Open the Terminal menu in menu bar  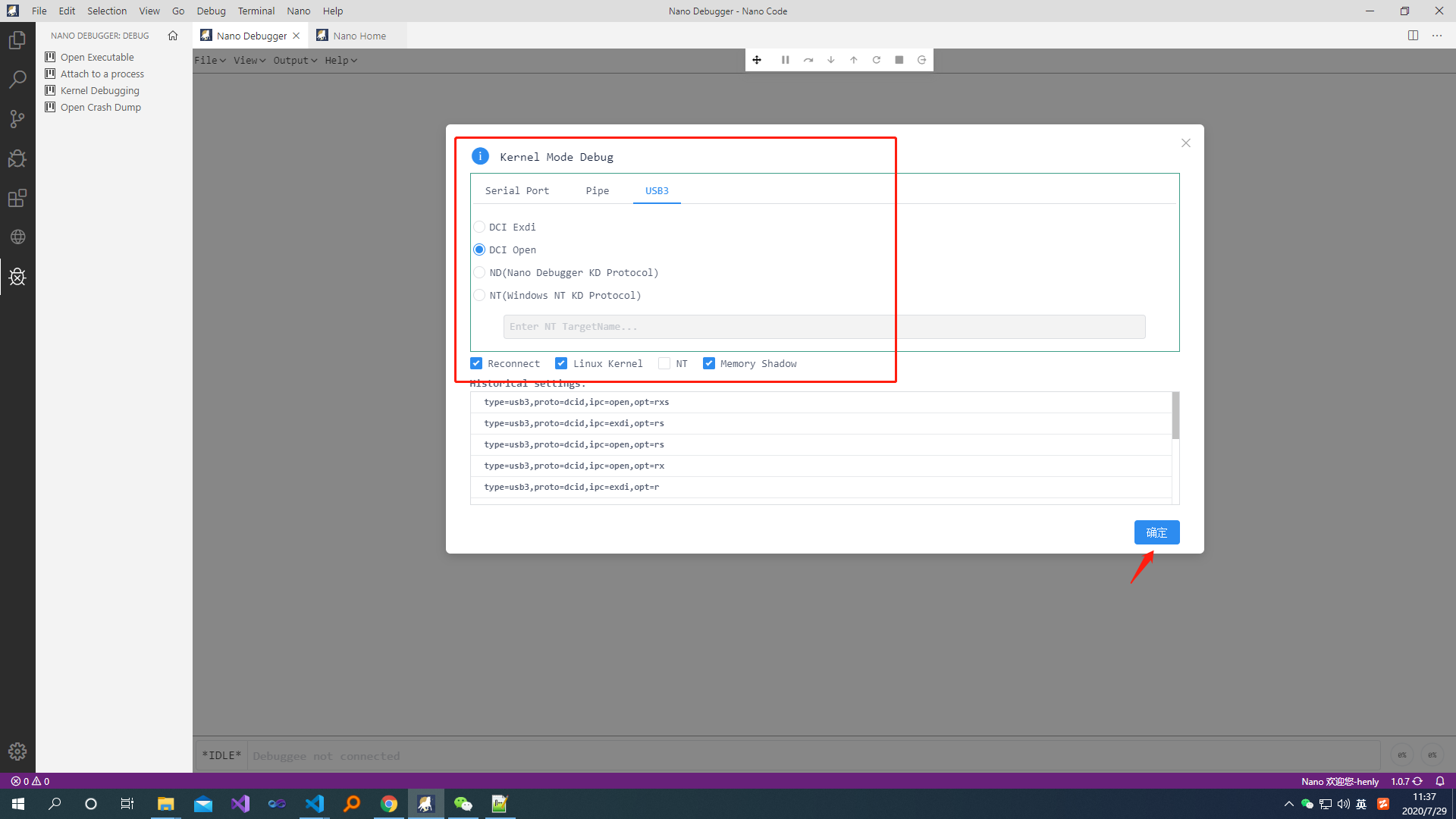click(x=256, y=11)
